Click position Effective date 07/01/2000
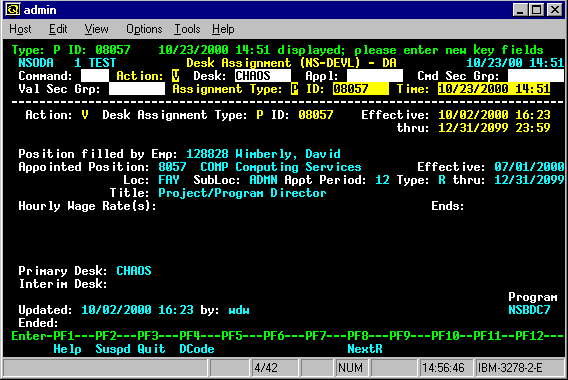Image resolution: width=568 pixels, height=380 pixels. pyautogui.click(x=529, y=167)
